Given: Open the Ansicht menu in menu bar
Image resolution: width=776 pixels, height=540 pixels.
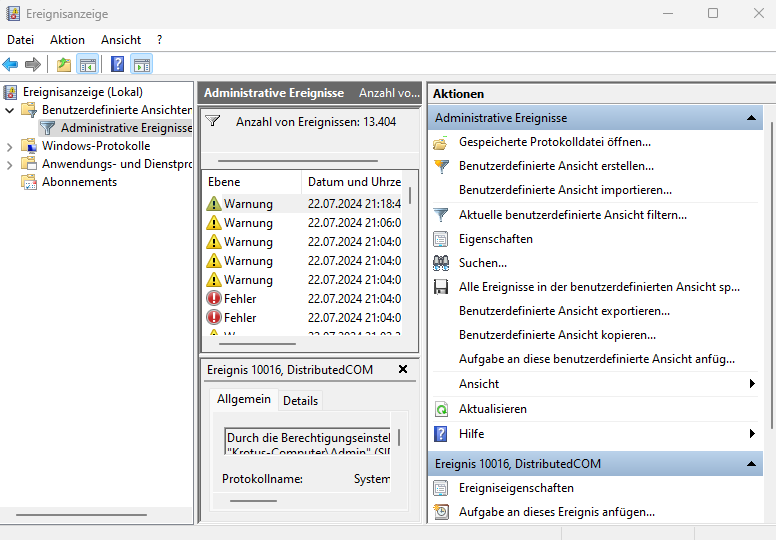Looking at the screenshot, I should (x=121, y=40).
